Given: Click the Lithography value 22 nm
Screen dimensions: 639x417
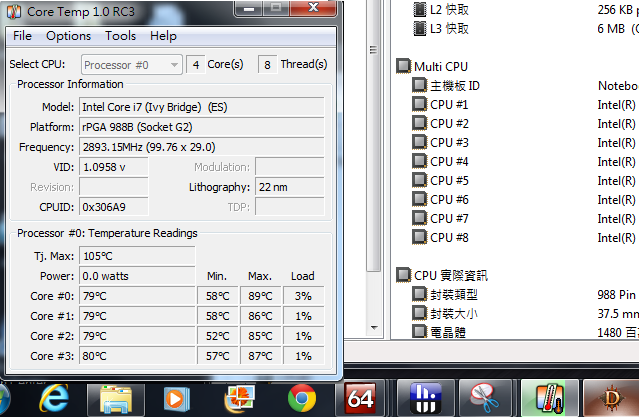Looking at the screenshot, I should pos(290,187).
